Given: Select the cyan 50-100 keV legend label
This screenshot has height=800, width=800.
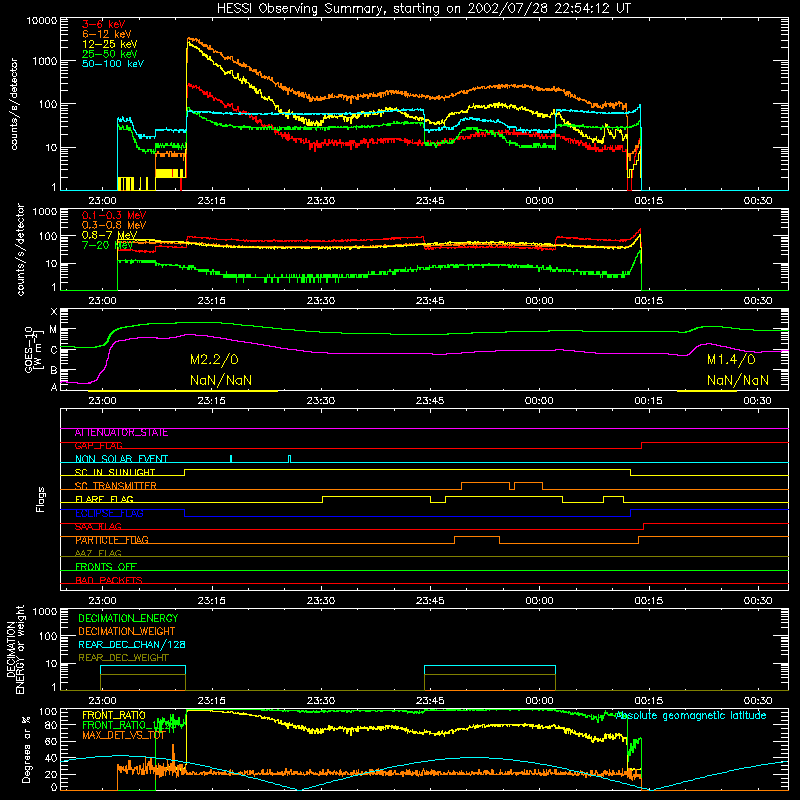Looking at the screenshot, I should click(113, 64).
